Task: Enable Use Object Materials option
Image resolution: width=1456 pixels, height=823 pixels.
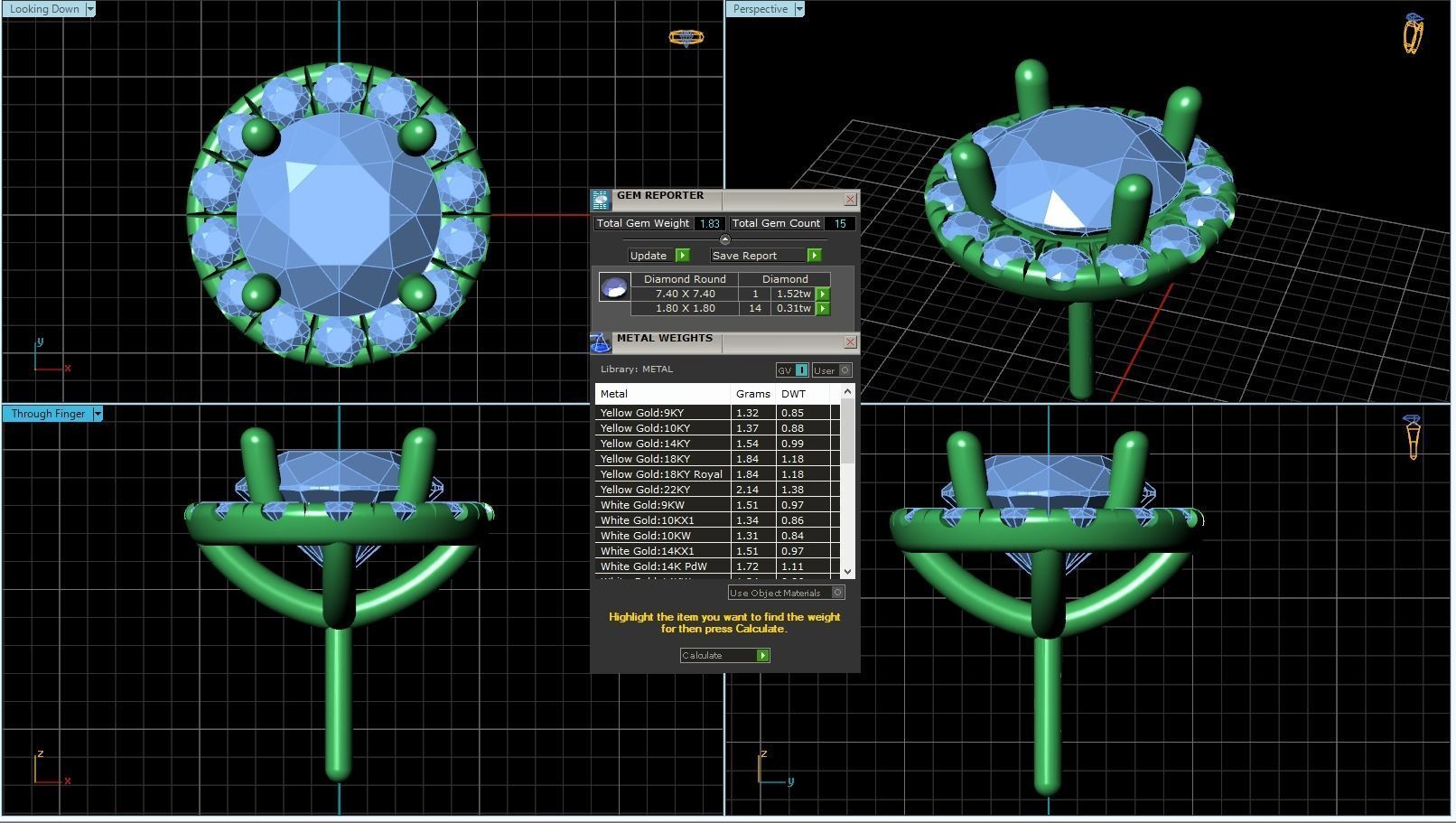Action: (786, 593)
